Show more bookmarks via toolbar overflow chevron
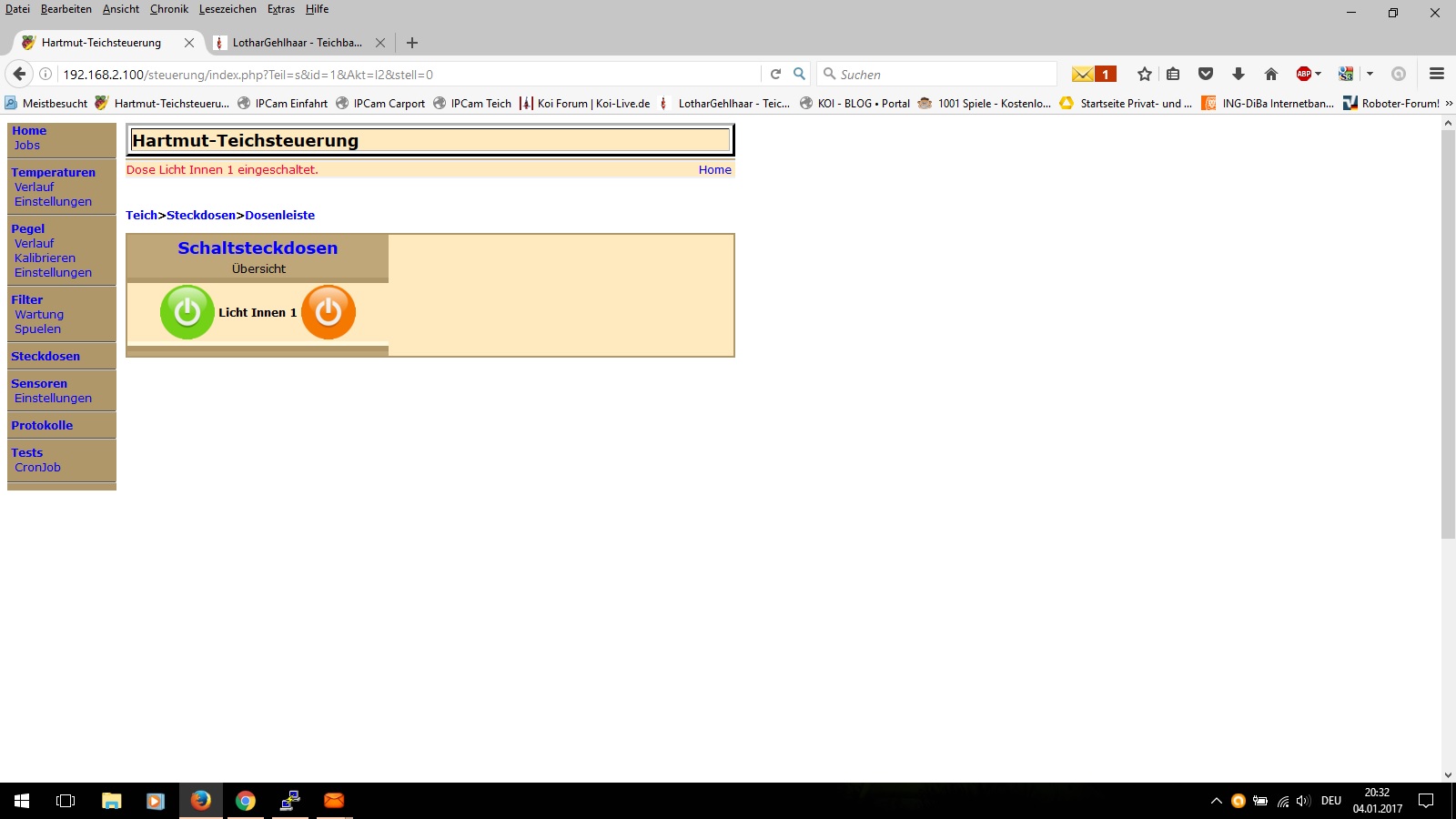Viewport: 1456px width, 819px height. click(x=1449, y=104)
